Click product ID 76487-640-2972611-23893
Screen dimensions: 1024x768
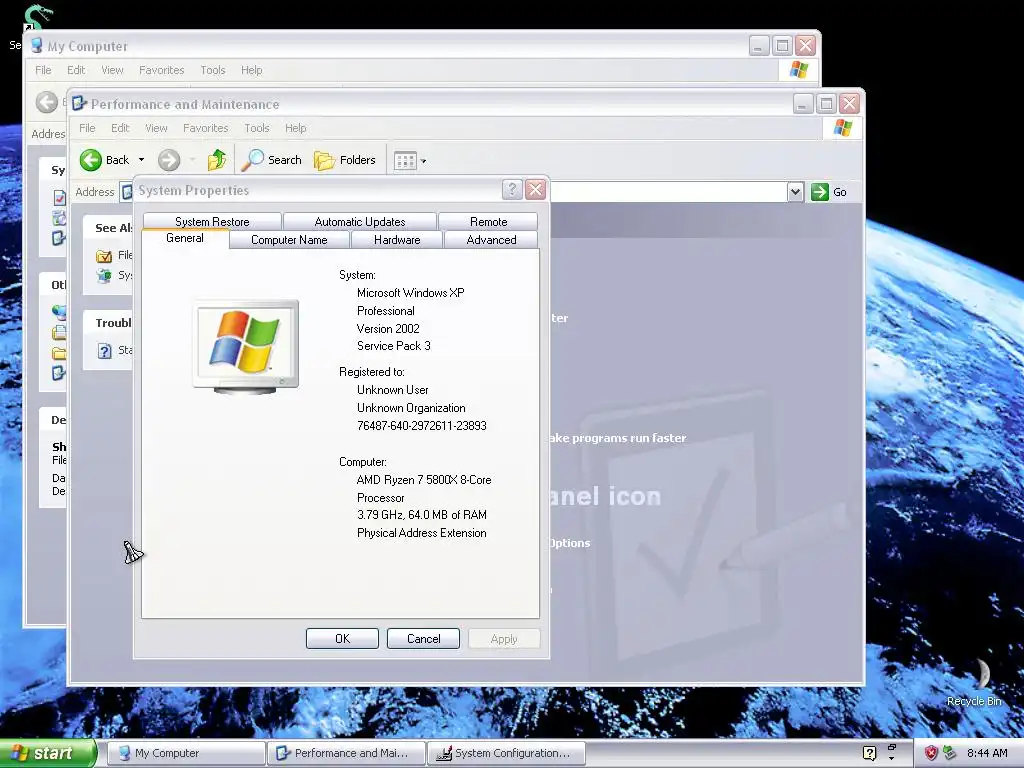pyautogui.click(x=422, y=426)
